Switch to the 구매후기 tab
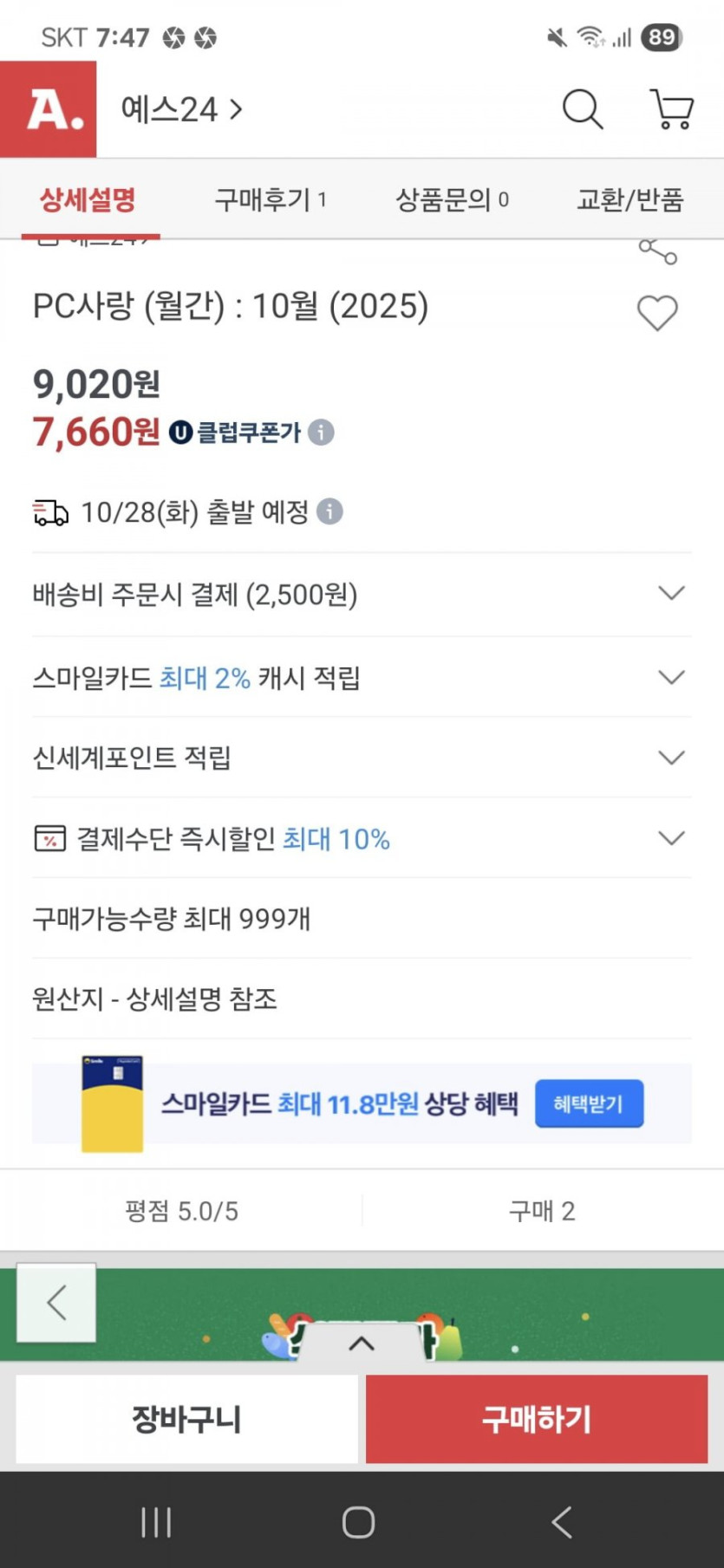The height and width of the screenshot is (1568, 724). [x=270, y=200]
